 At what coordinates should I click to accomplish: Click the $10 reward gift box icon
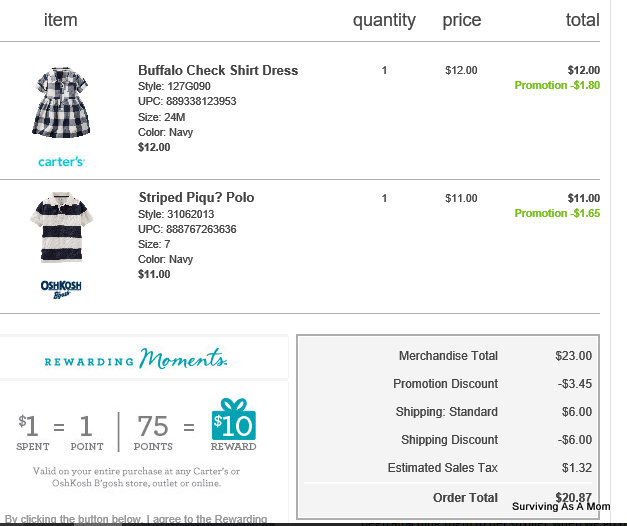(x=234, y=419)
